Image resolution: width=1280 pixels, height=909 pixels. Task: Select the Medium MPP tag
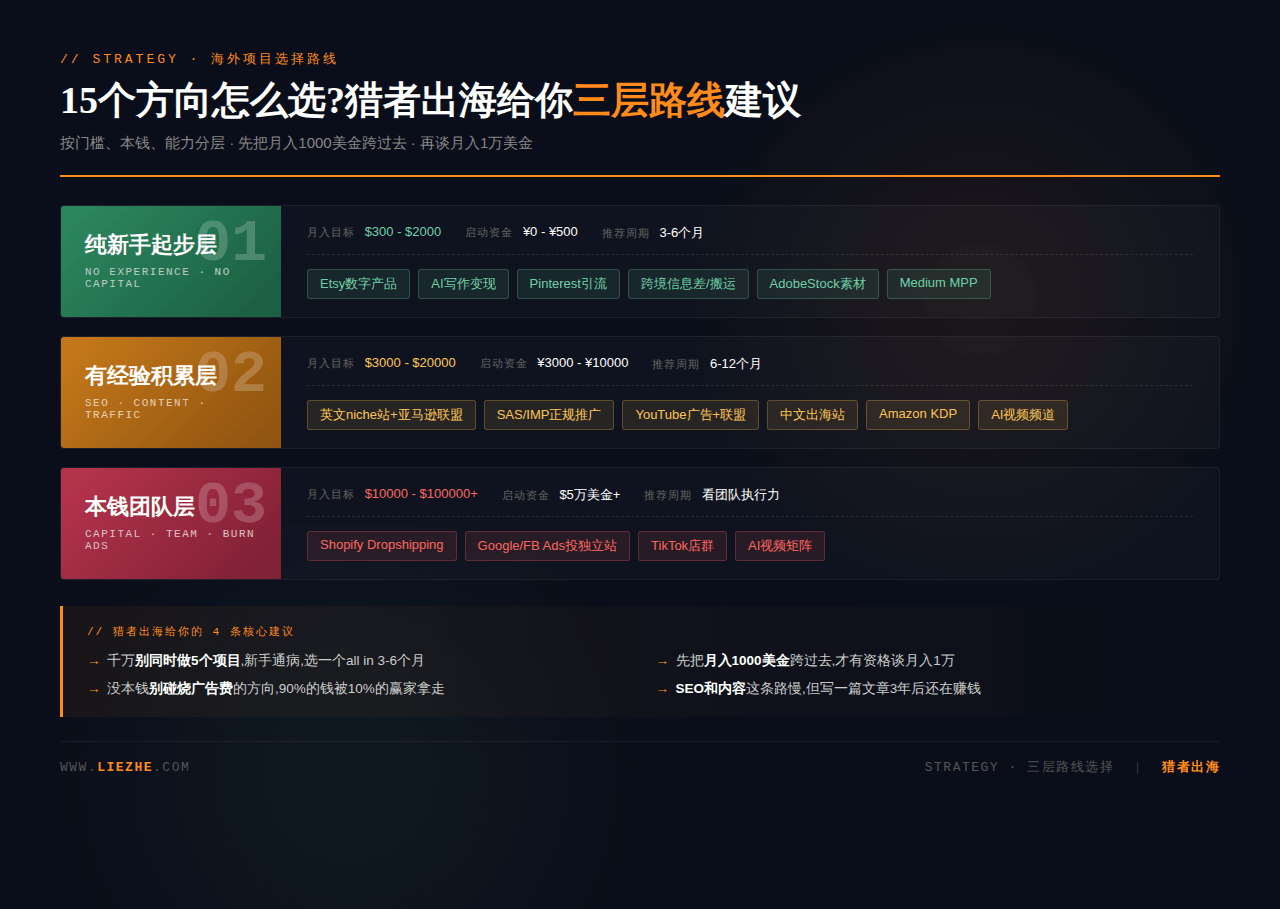pyautogui.click(x=939, y=283)
